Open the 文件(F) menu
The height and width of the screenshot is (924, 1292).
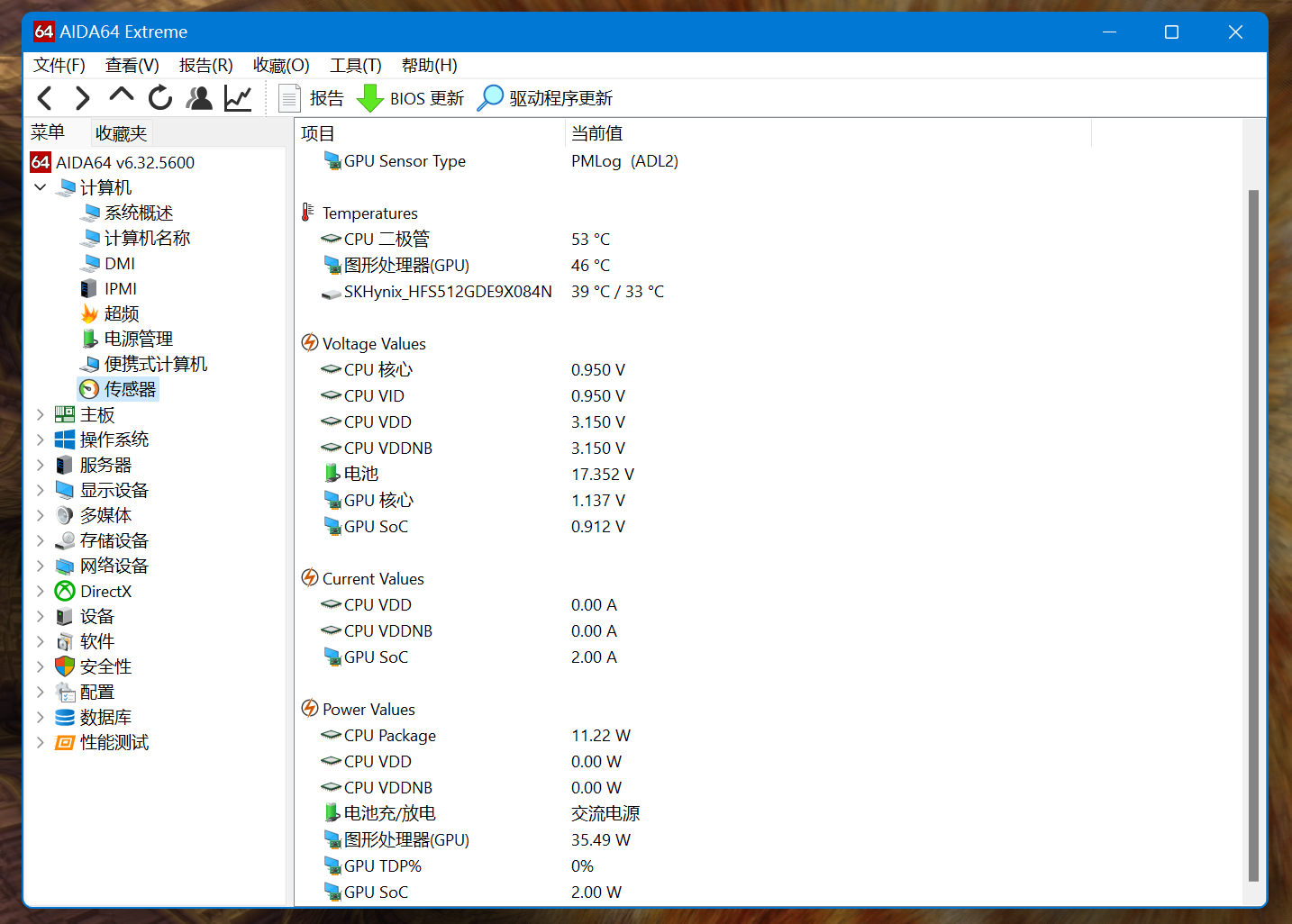(x=59, y=65)
